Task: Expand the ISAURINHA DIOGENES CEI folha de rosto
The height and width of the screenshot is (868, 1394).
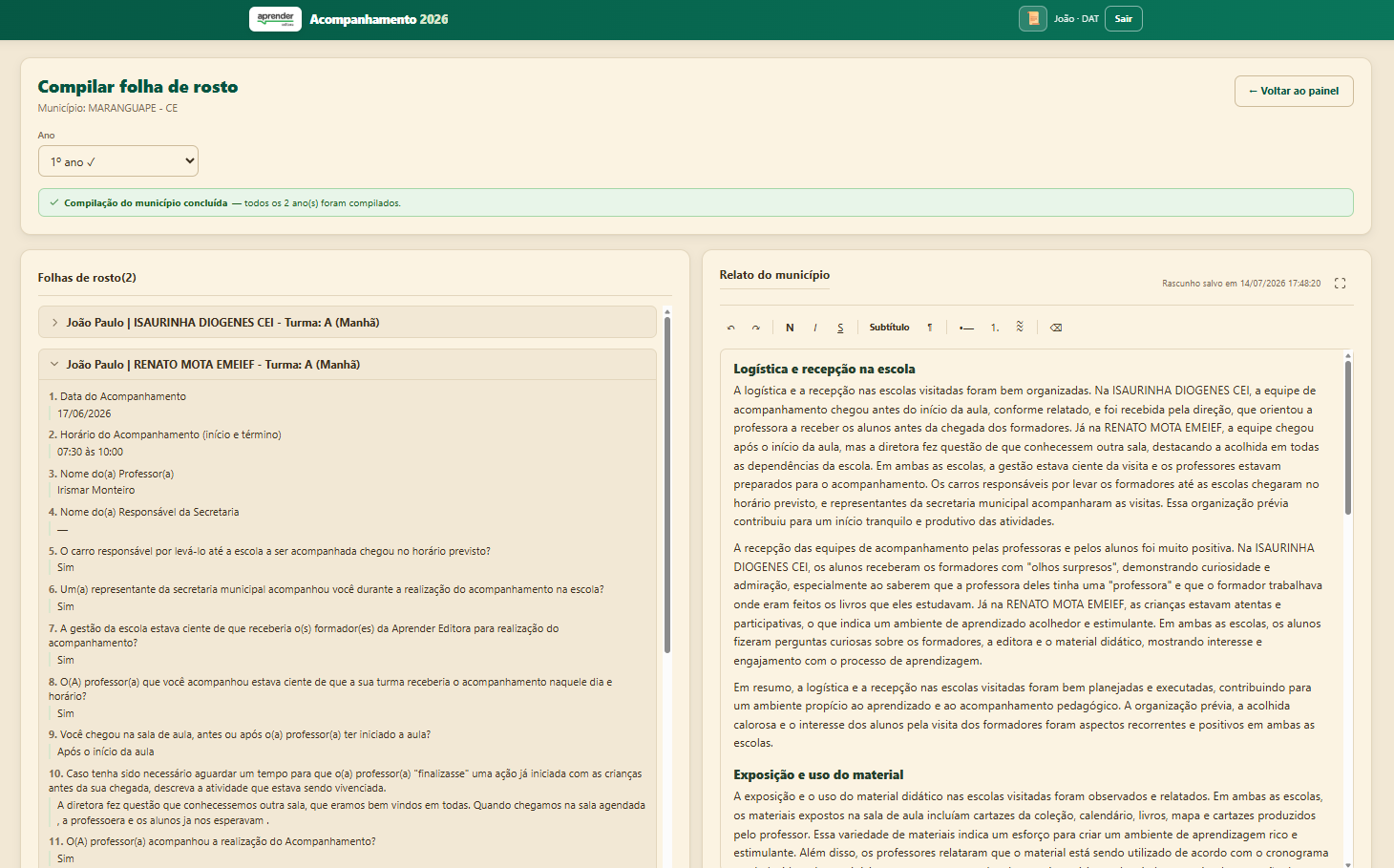Action: 348,323
